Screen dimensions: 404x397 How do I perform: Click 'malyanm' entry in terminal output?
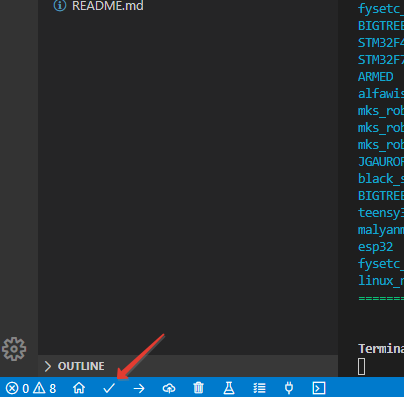(381, 230)
